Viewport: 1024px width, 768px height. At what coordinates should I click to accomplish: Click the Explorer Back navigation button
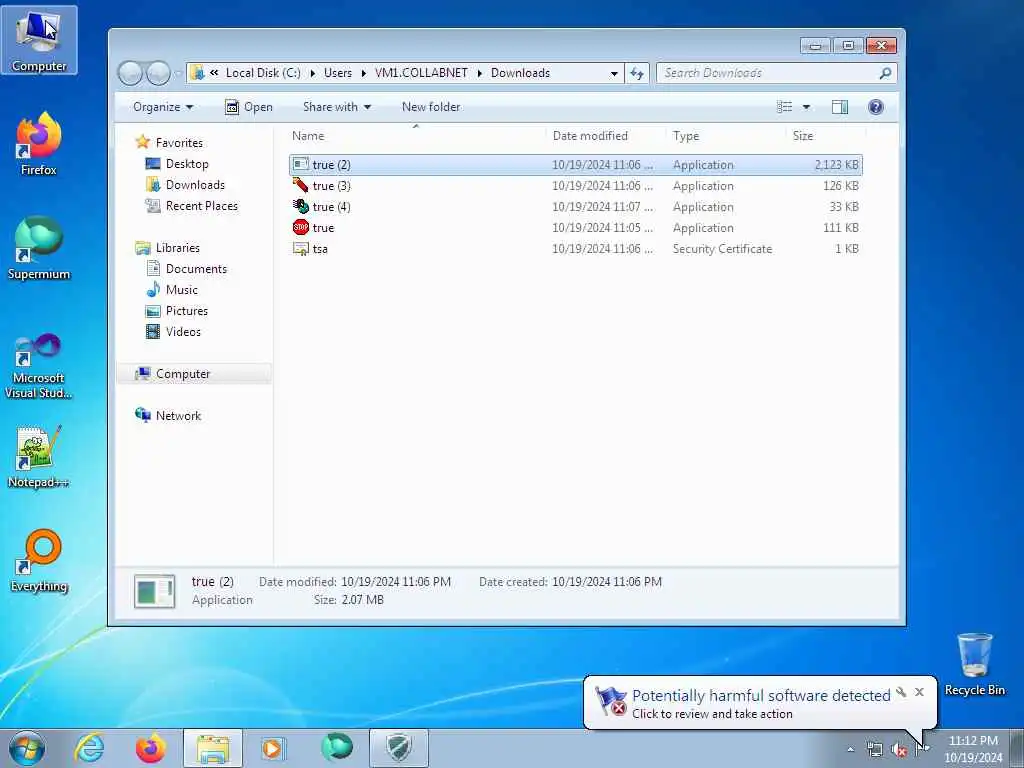(131, 73)
